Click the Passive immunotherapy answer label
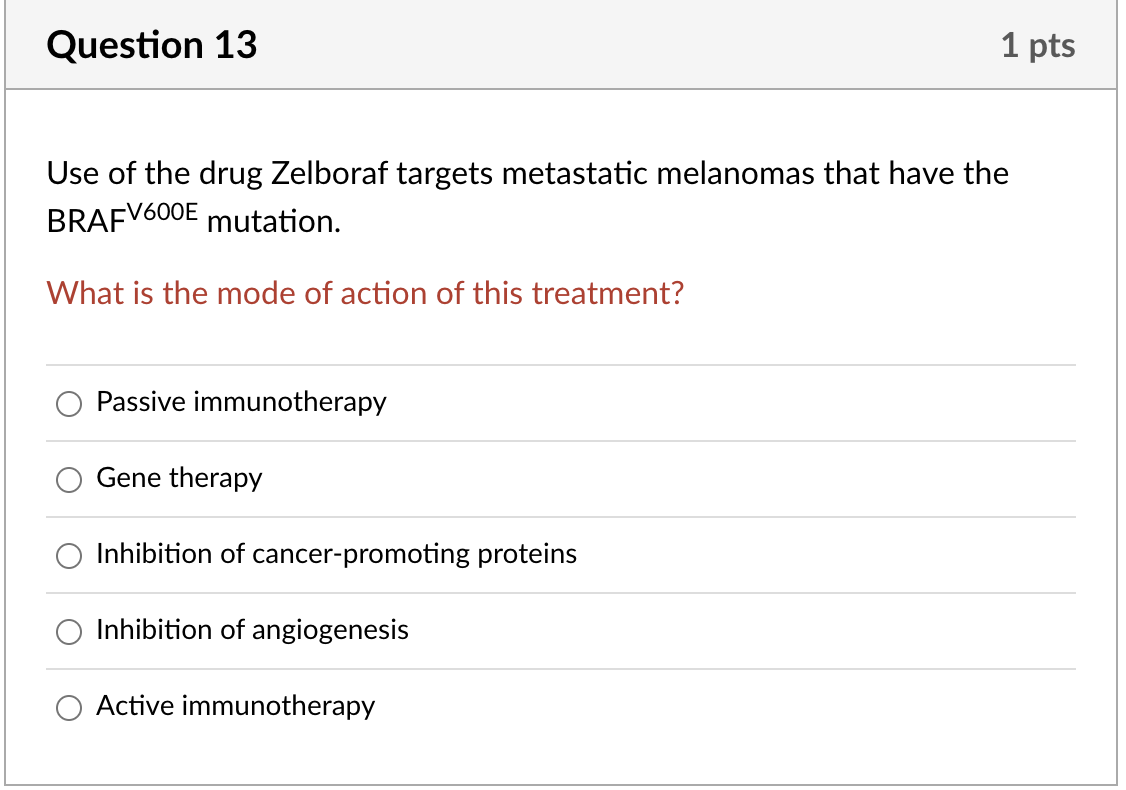This screenshot has height=790, width=1126. click(240, 402)
